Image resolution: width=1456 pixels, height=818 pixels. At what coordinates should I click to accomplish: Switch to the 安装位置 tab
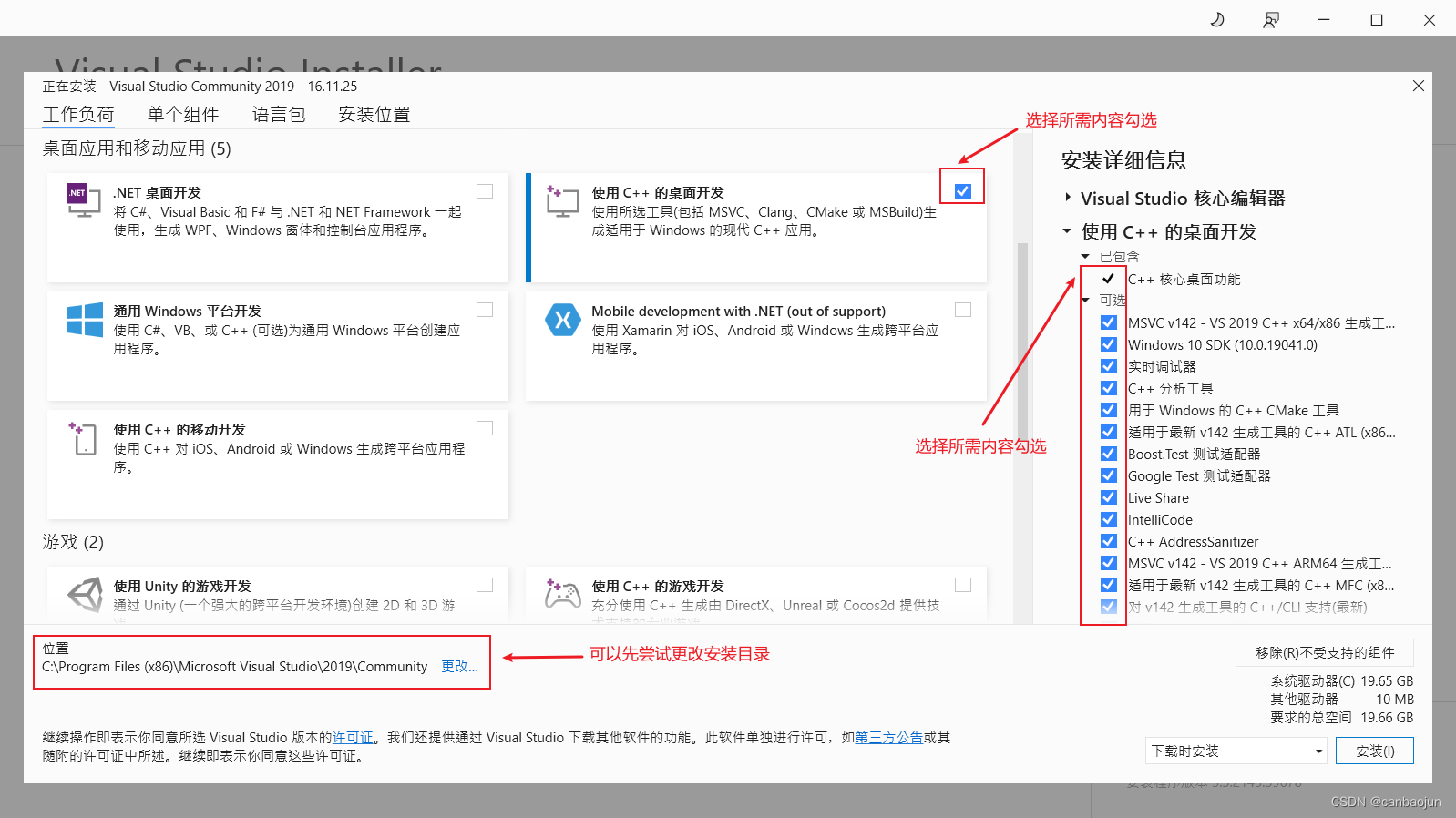tap(374, 115)
